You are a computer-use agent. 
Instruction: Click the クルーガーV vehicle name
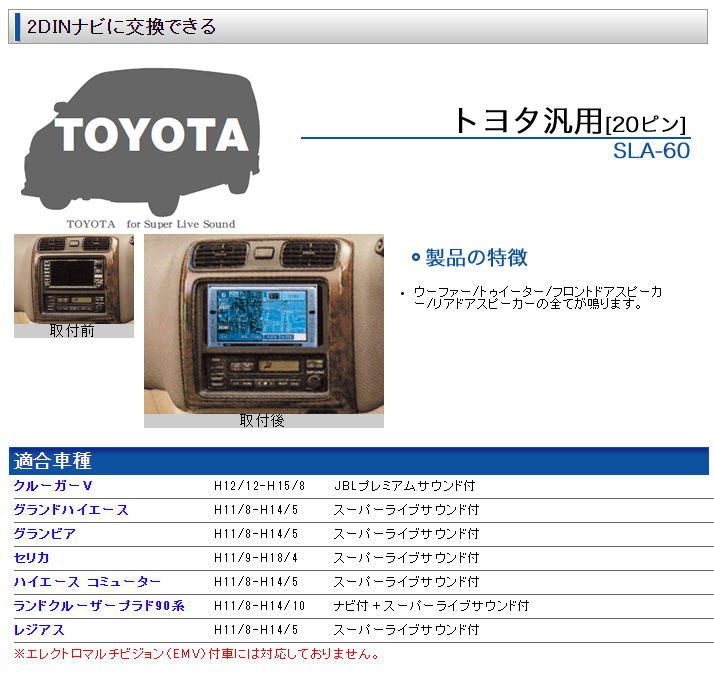(x=53, y=486)
